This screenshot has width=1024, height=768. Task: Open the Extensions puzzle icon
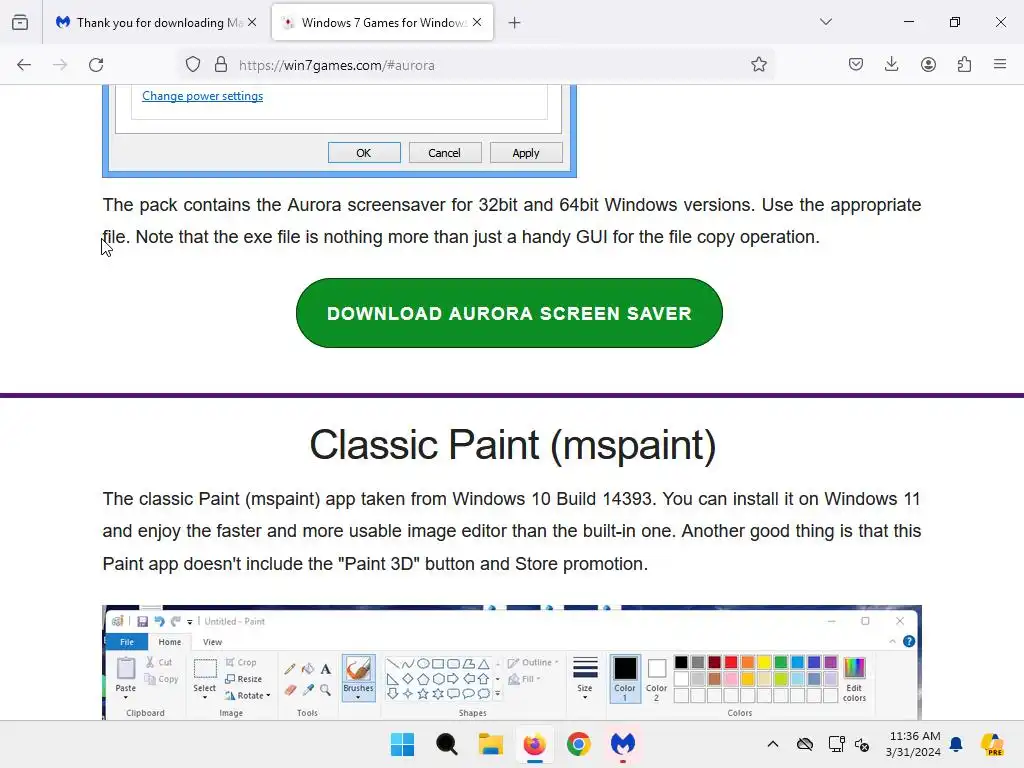(x=964, y=65)
